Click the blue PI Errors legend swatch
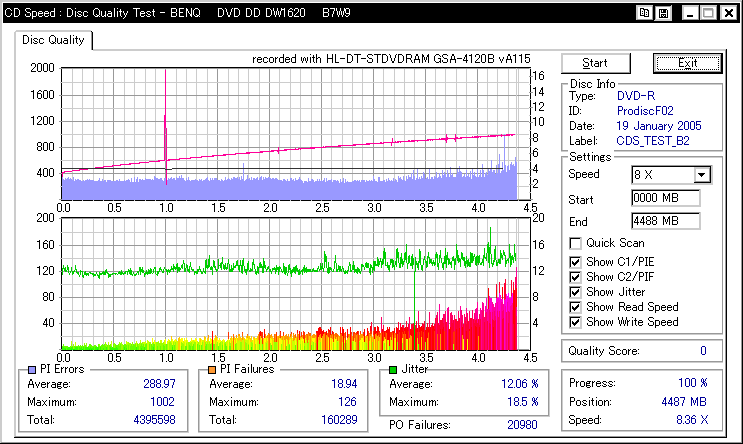The width and height of the screenshot is (743, 444). (33, 370)
